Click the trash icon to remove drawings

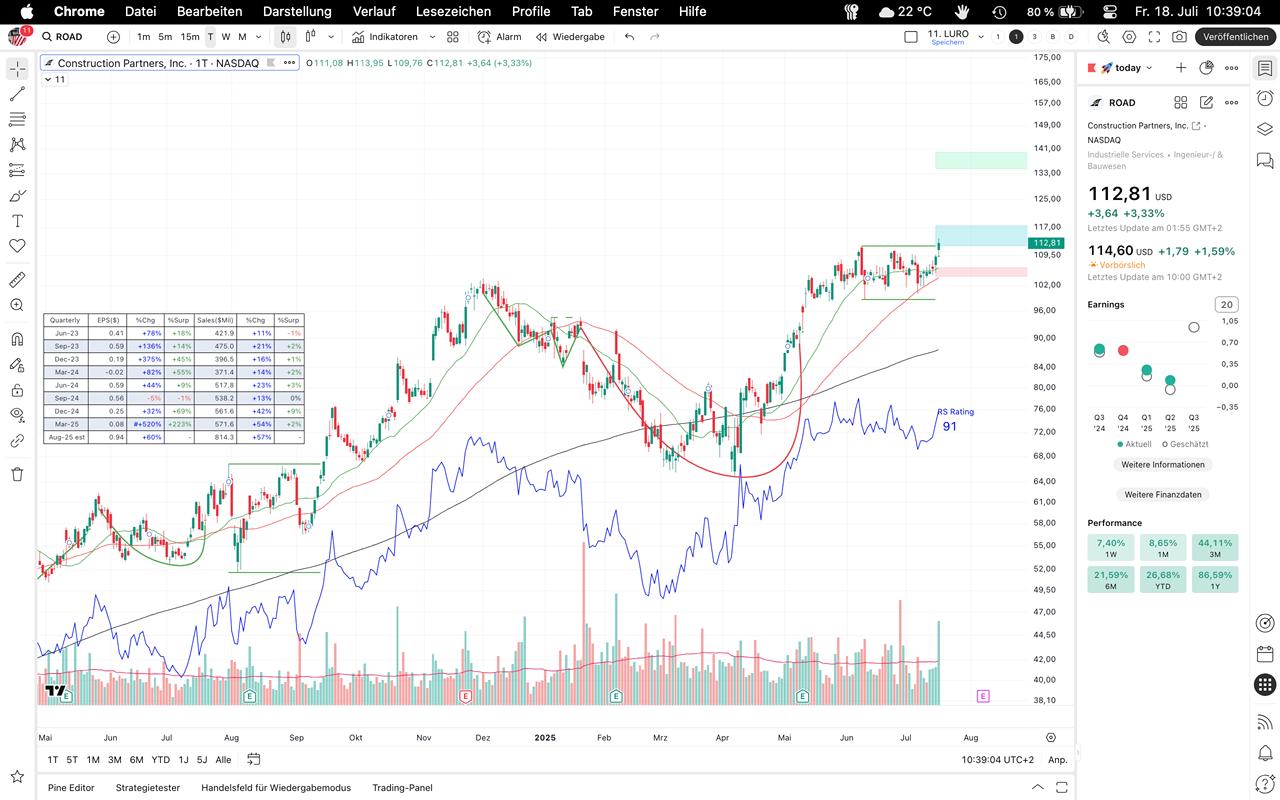coord(17,474)
